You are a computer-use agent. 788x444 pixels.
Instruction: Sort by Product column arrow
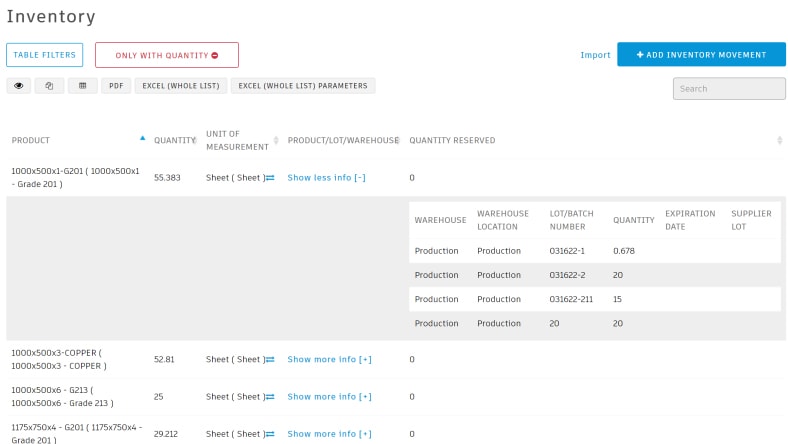143,138
